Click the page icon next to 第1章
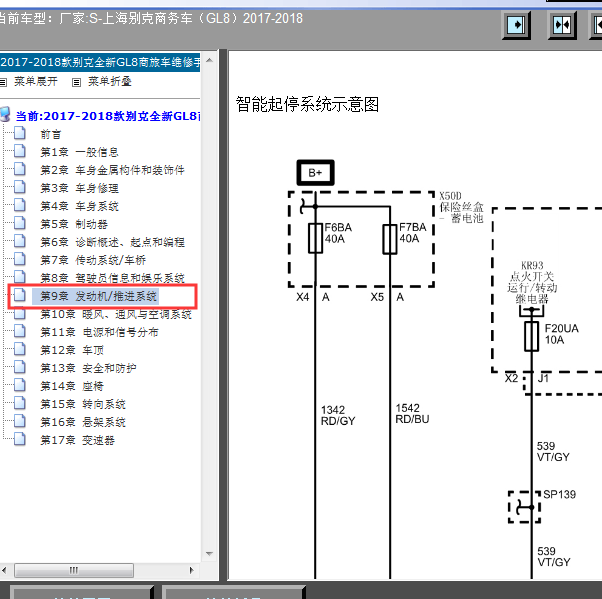The image size is (602, 599). pyautogui.click(x=20, y=151)
